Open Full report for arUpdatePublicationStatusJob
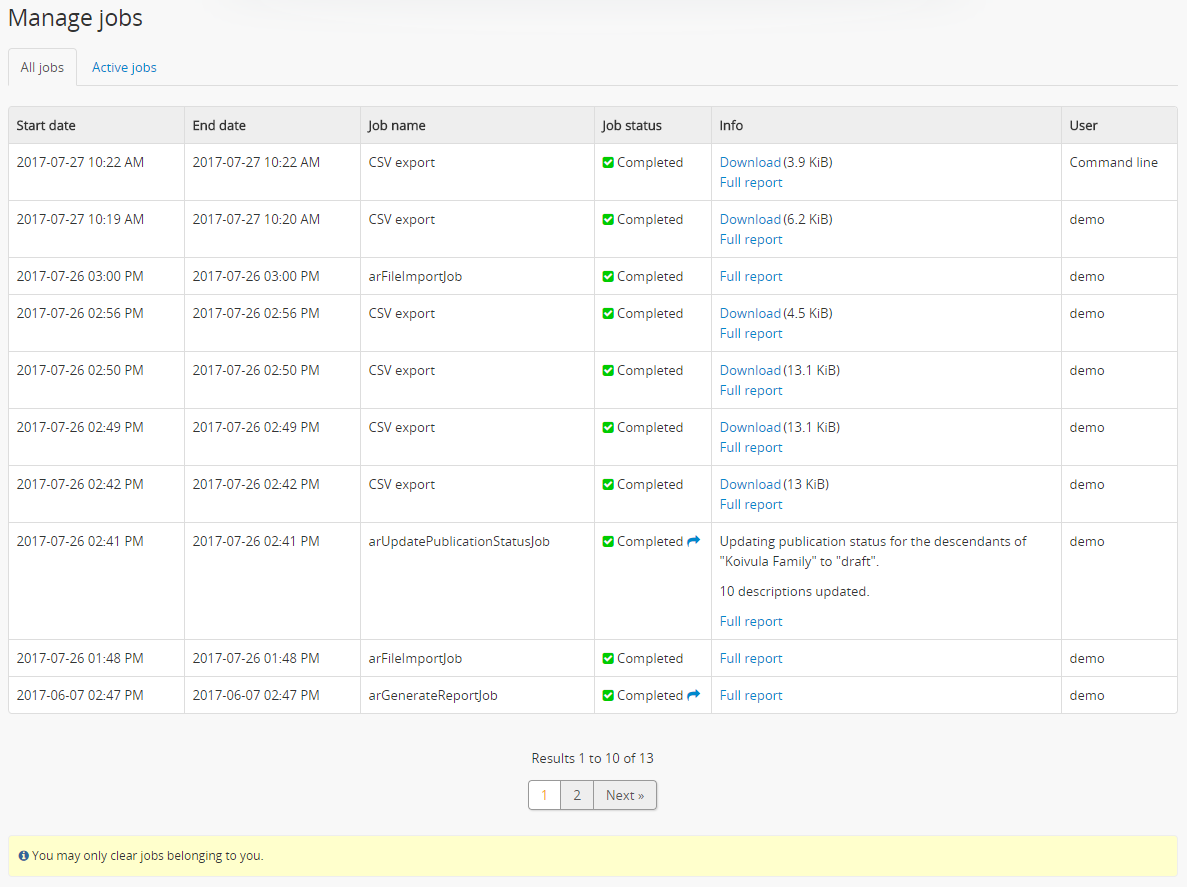Screen dimensions: 1187x887 coord(751,621)
